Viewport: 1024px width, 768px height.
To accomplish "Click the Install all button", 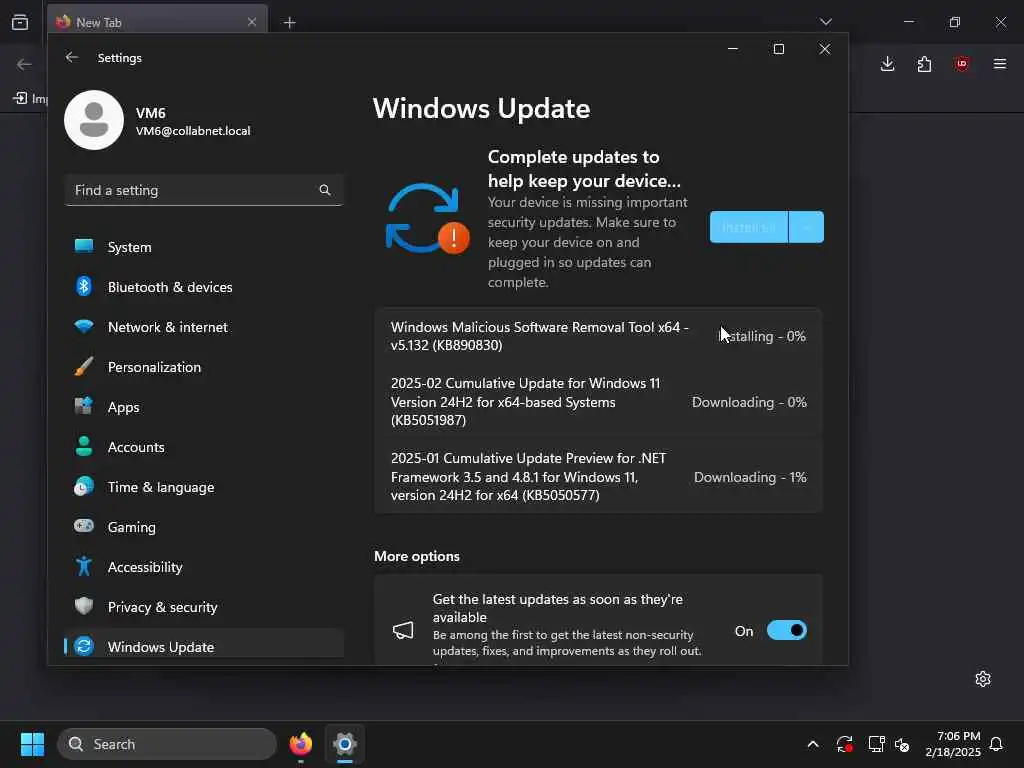I will [748, 227].
